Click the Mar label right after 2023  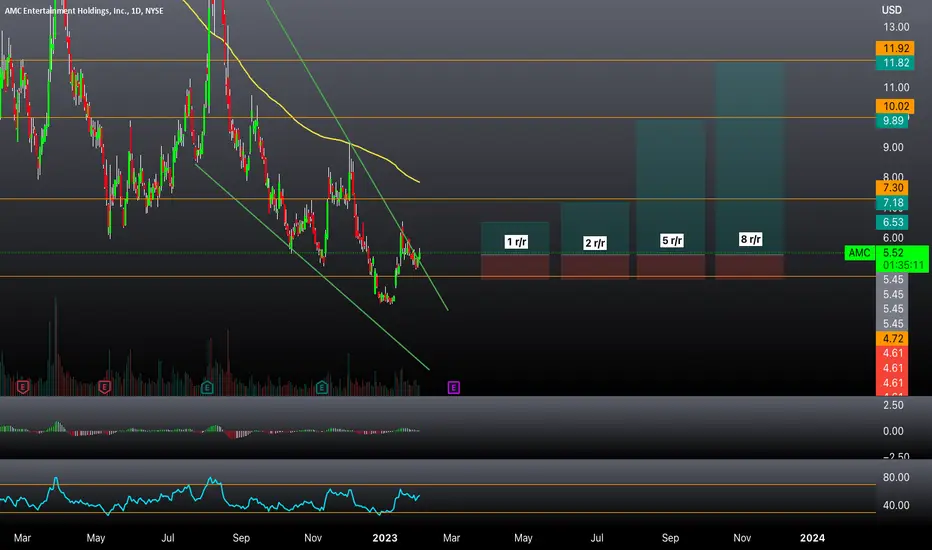click(451, 538)
